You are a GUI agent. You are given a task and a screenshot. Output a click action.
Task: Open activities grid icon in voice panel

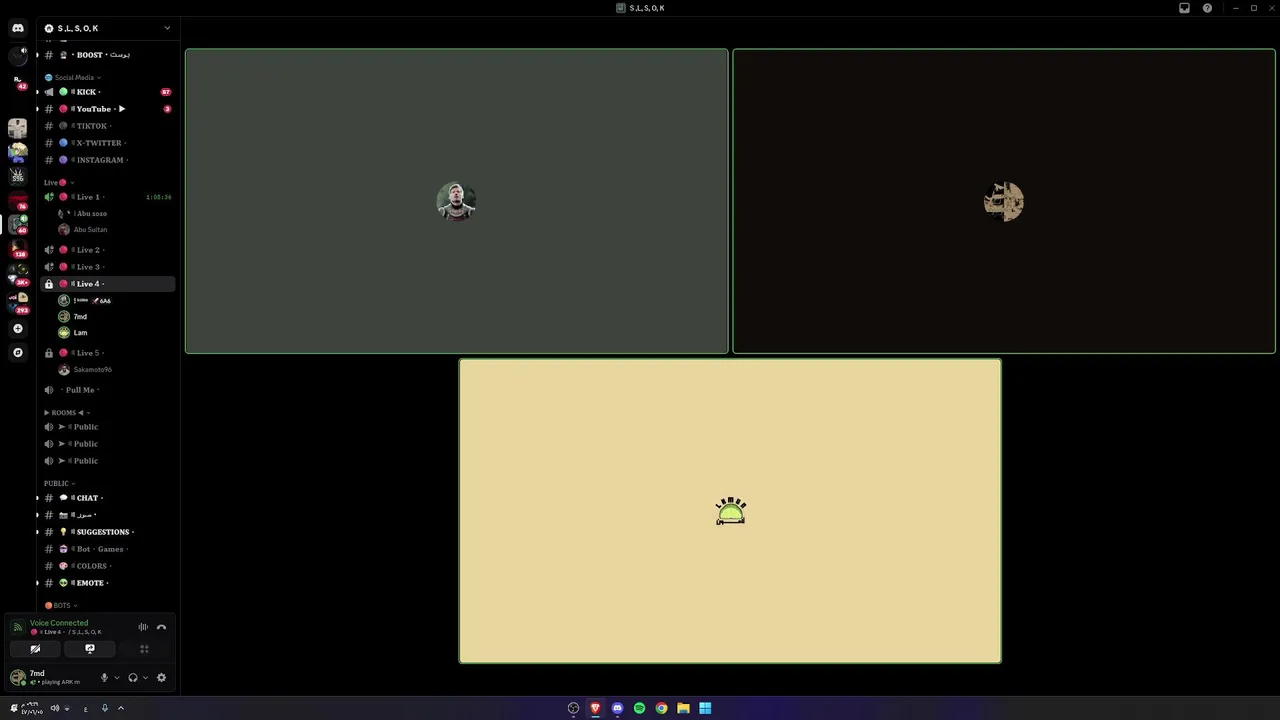pyautogui.click(x=144, y=649)
